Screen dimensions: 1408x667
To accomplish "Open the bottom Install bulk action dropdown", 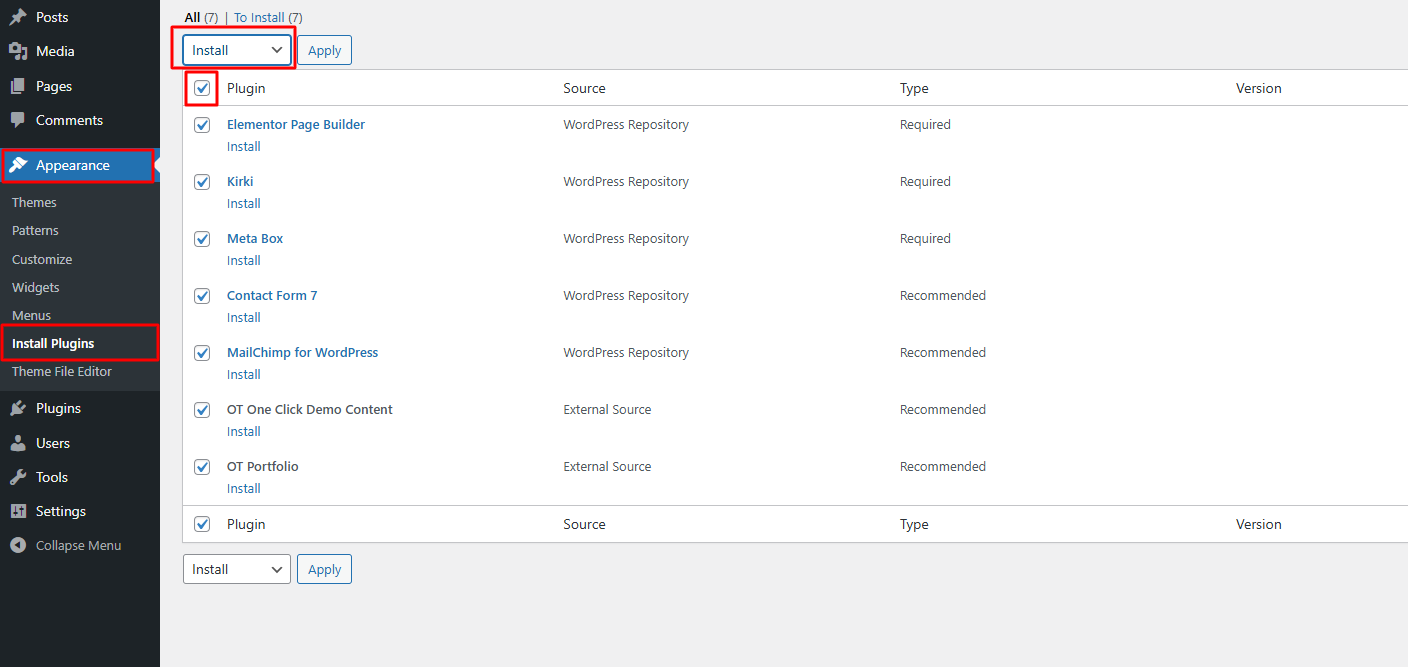I will pyautogui.click(x=237, y=569).
